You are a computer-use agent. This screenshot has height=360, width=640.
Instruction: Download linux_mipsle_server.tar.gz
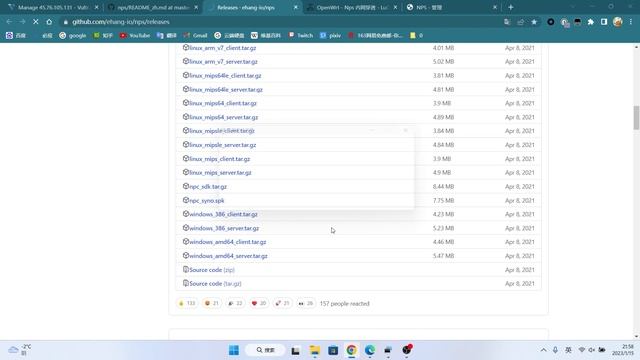(222, 145)
